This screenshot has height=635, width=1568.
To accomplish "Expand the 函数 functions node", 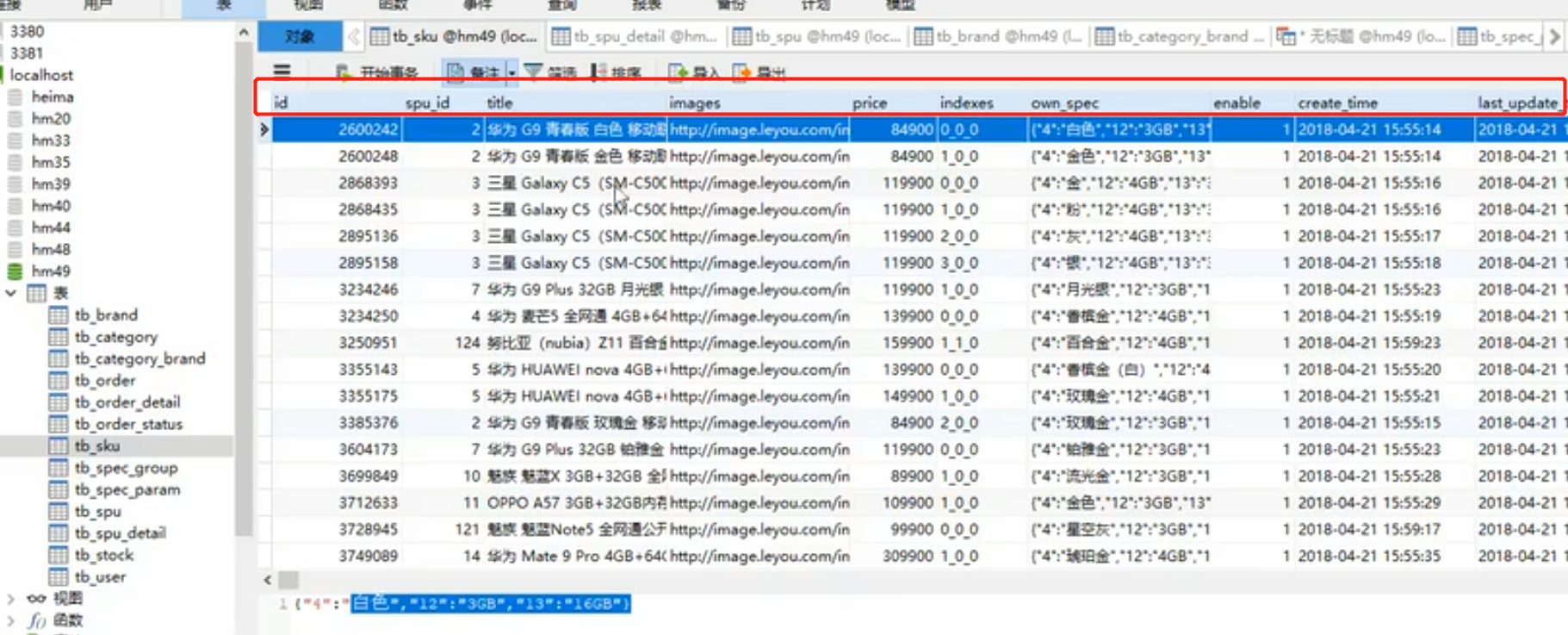I will [x=11, y=619].
